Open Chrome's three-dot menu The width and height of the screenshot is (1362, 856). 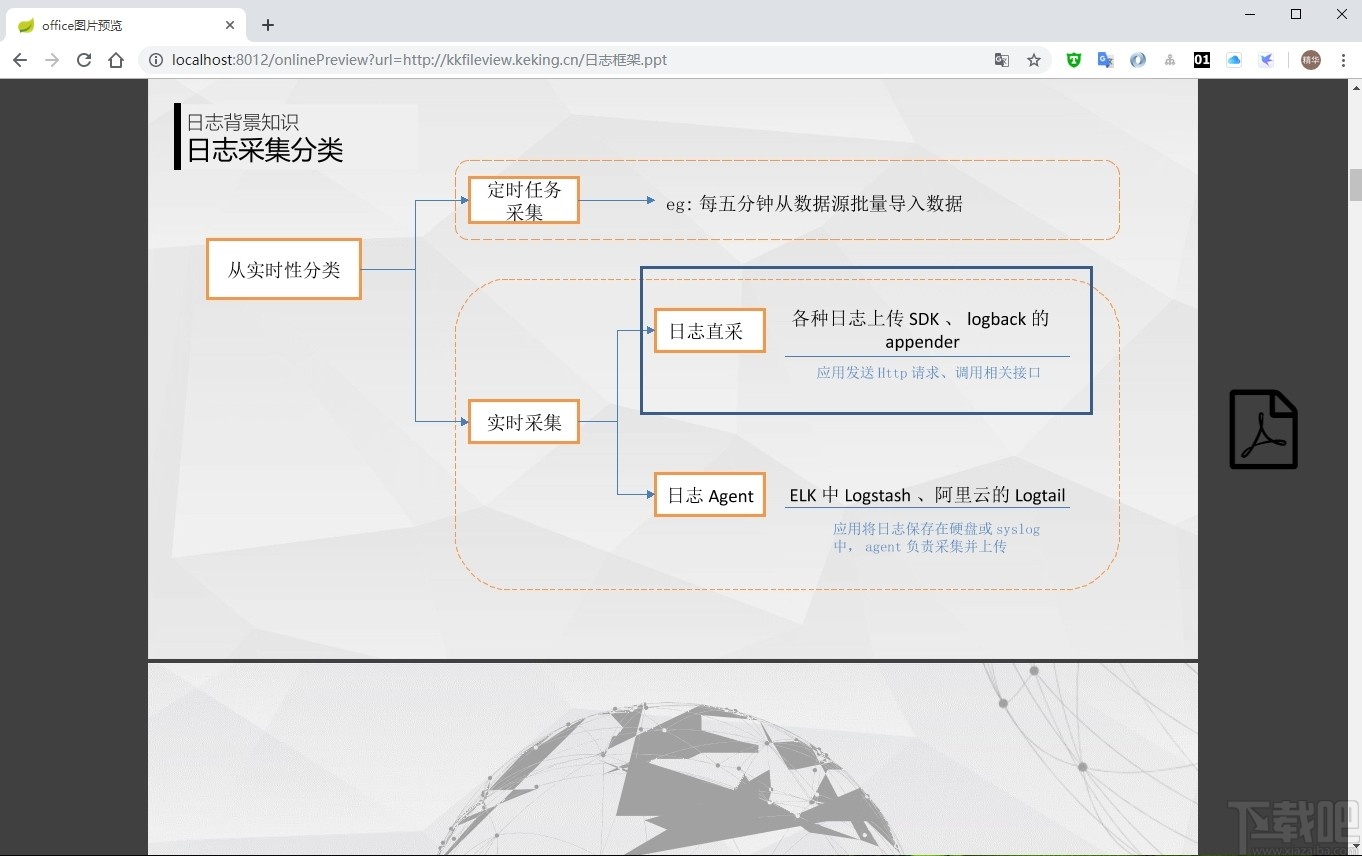1343,60
